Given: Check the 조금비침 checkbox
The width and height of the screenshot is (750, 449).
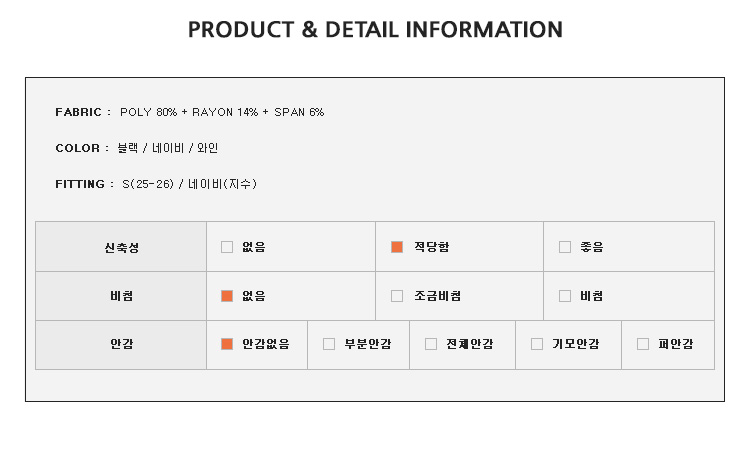Looking at the screenshot, I should click(x=397, y=296).
